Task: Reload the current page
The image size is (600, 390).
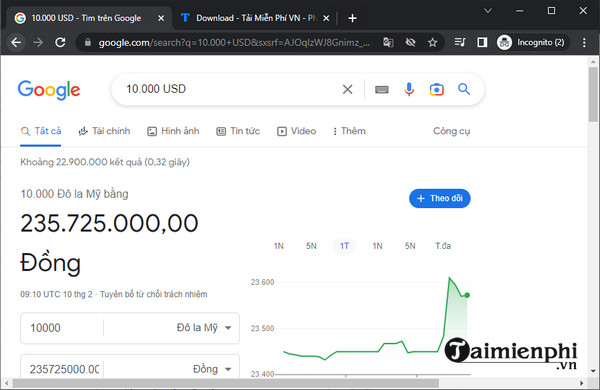Action: pos(60,42)
